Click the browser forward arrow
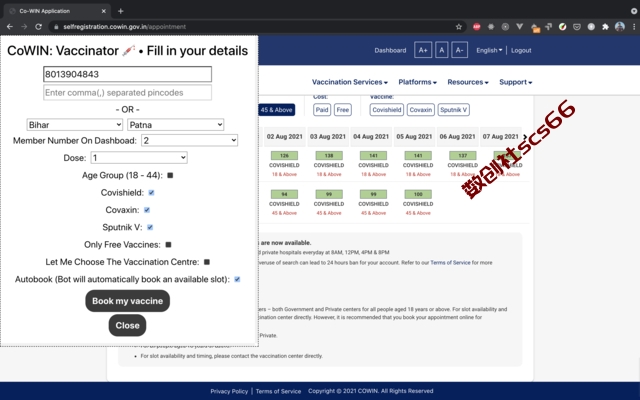This screenshot has width=640, height=400. click(24, 27)
